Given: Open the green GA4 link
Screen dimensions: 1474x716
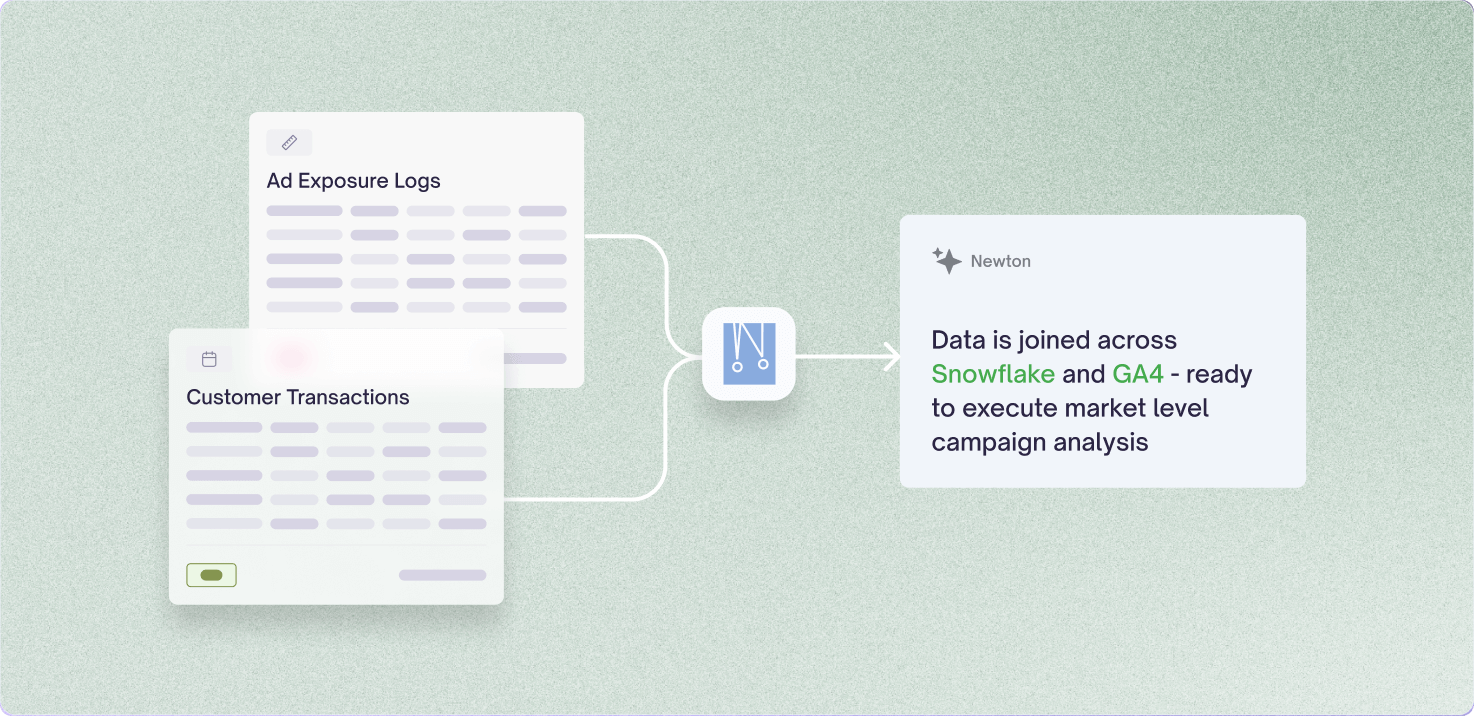Looking at the screenshot, I should click(1138, 374).
